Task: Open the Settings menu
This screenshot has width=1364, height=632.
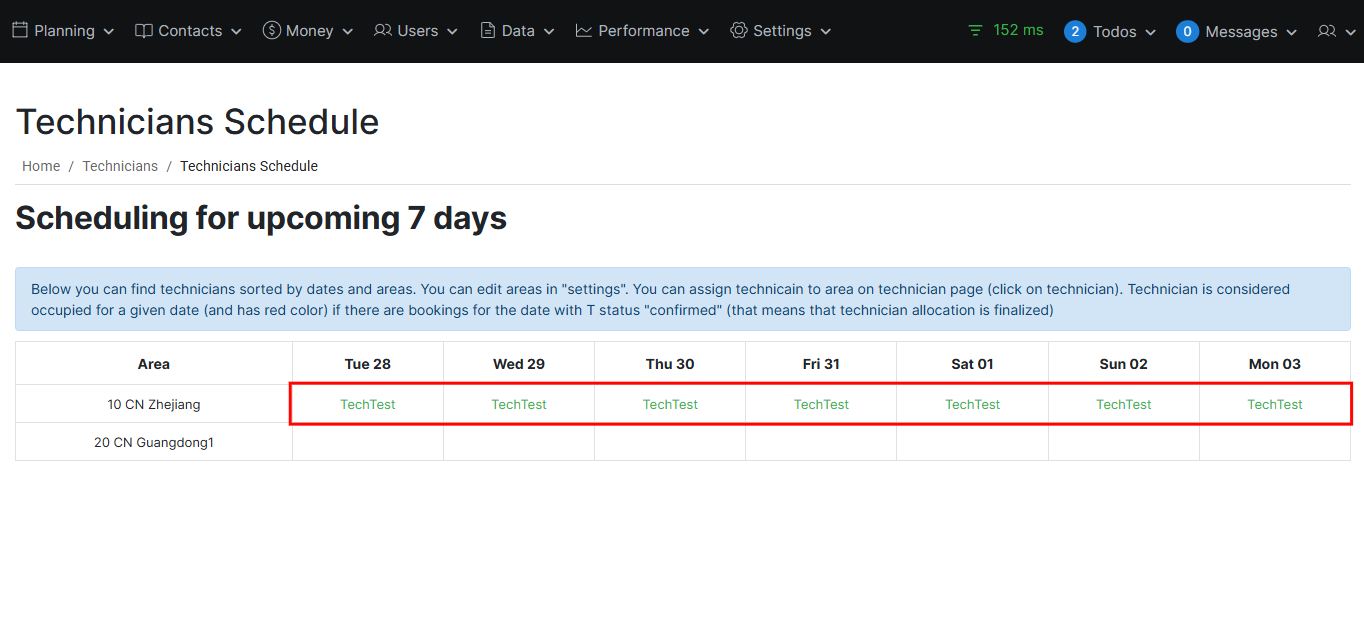Action: pos(781,31)
